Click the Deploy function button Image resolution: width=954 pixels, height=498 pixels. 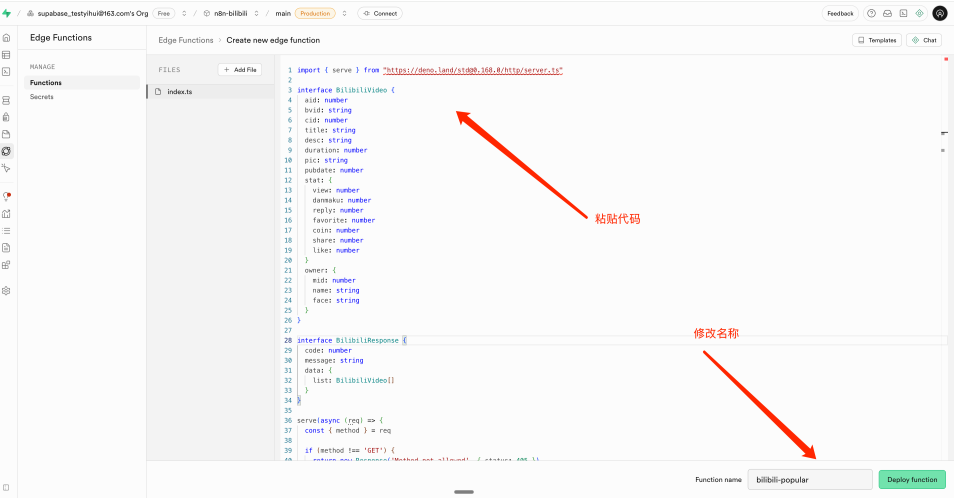pos(911,480)
